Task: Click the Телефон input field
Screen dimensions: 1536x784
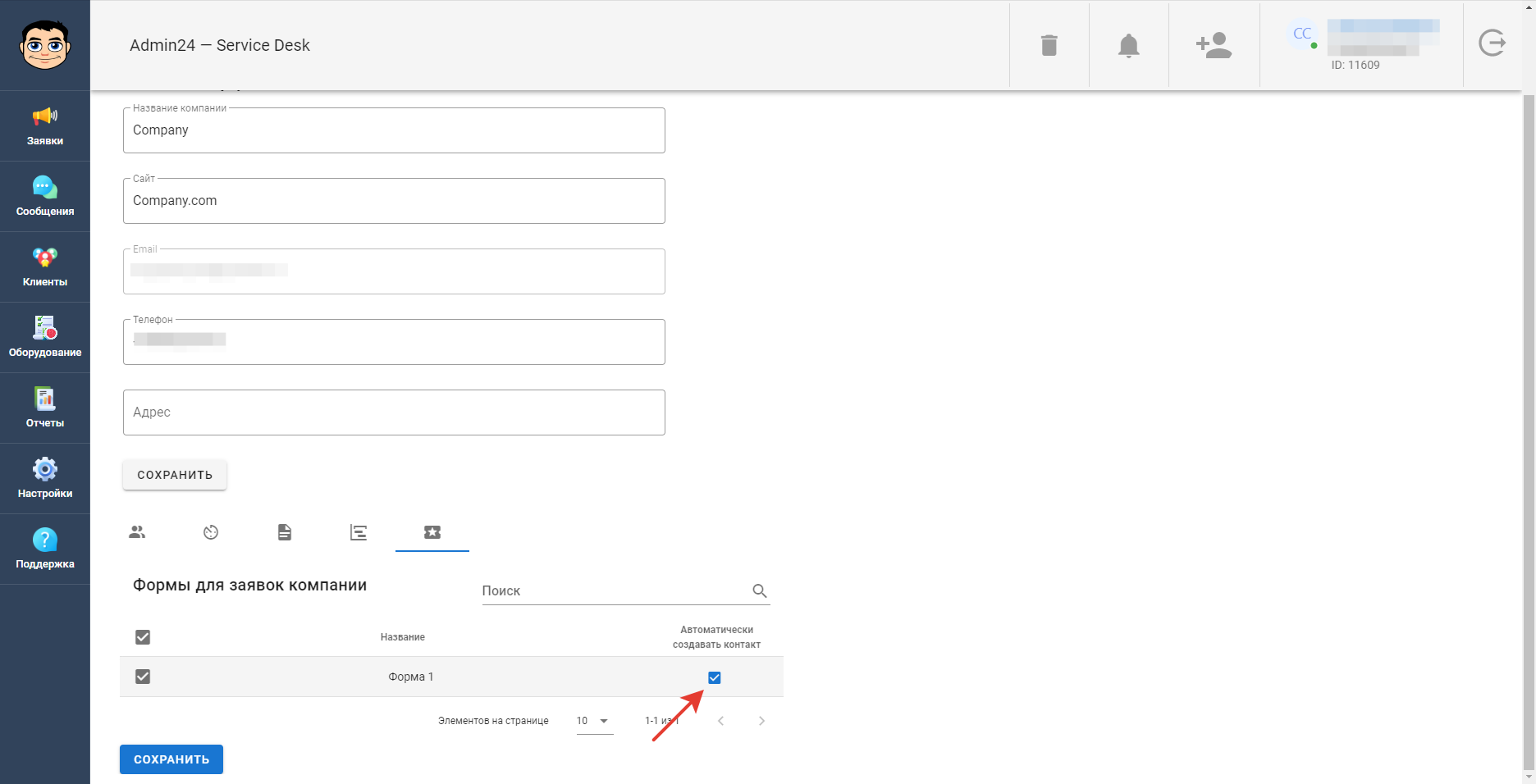Action: 394,342
